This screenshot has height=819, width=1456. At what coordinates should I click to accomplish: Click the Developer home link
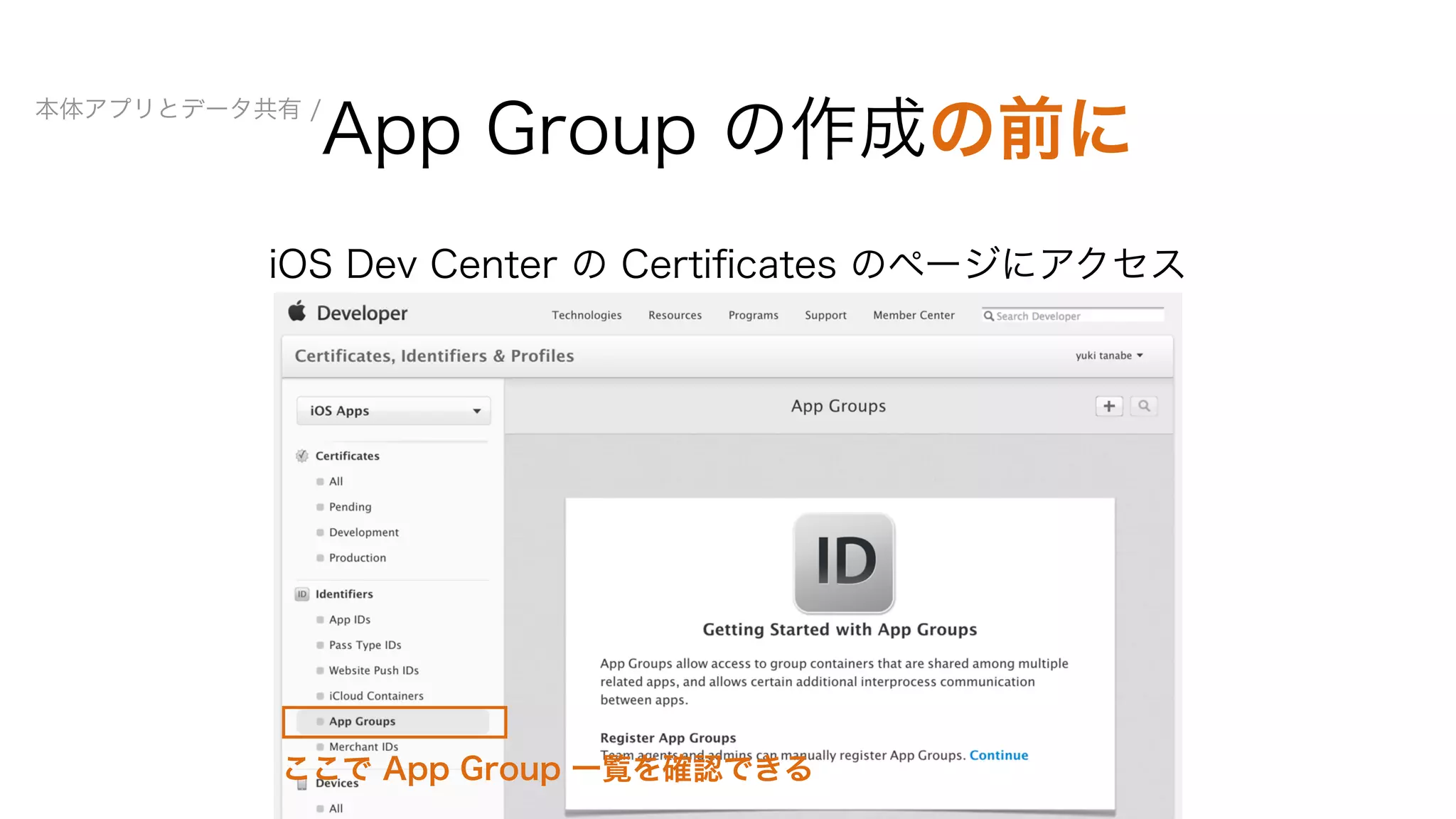(x=362, y=314)
